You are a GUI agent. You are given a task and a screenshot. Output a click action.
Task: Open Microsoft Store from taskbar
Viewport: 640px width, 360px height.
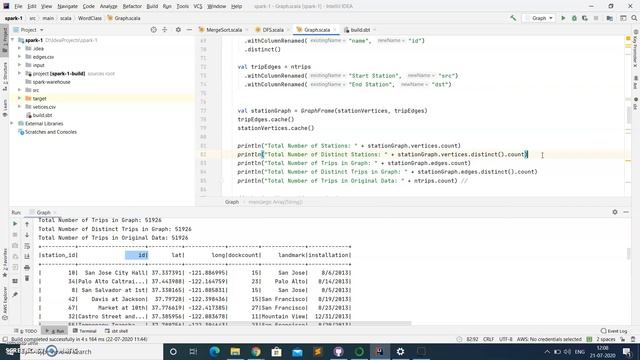(276, 351)
